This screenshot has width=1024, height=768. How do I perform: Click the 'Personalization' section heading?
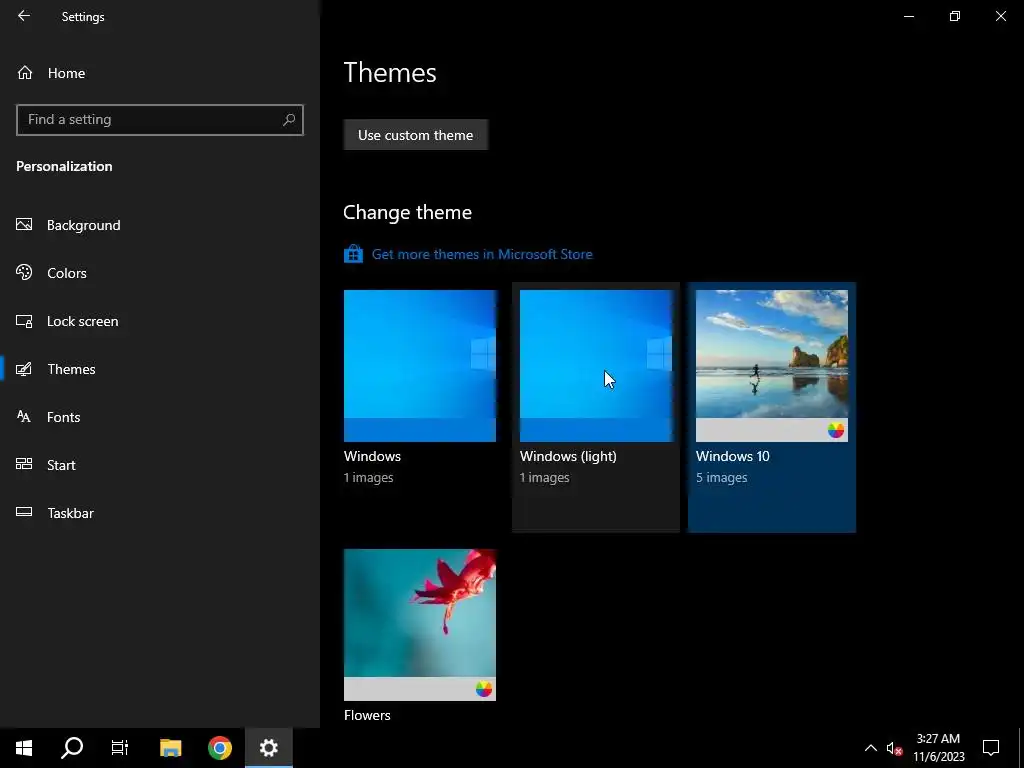tap(64, 166)
